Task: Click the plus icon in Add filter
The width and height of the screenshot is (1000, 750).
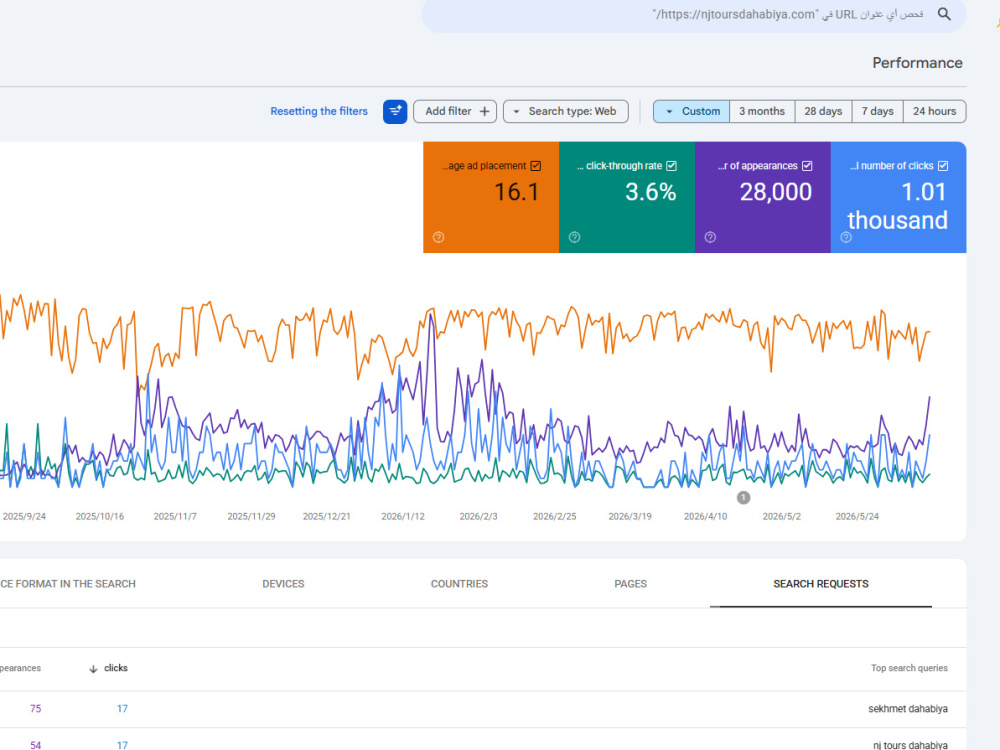Action: pos(485,112)
